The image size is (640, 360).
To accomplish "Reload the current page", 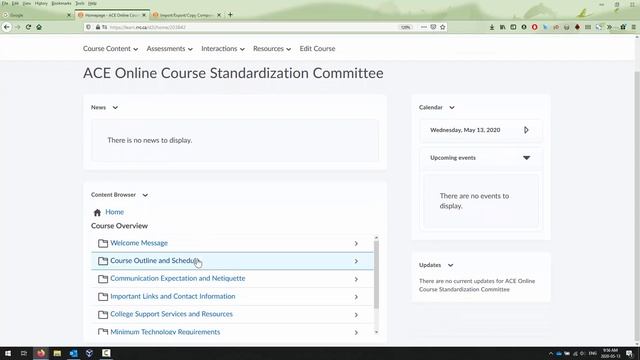I will click(28, 27).
